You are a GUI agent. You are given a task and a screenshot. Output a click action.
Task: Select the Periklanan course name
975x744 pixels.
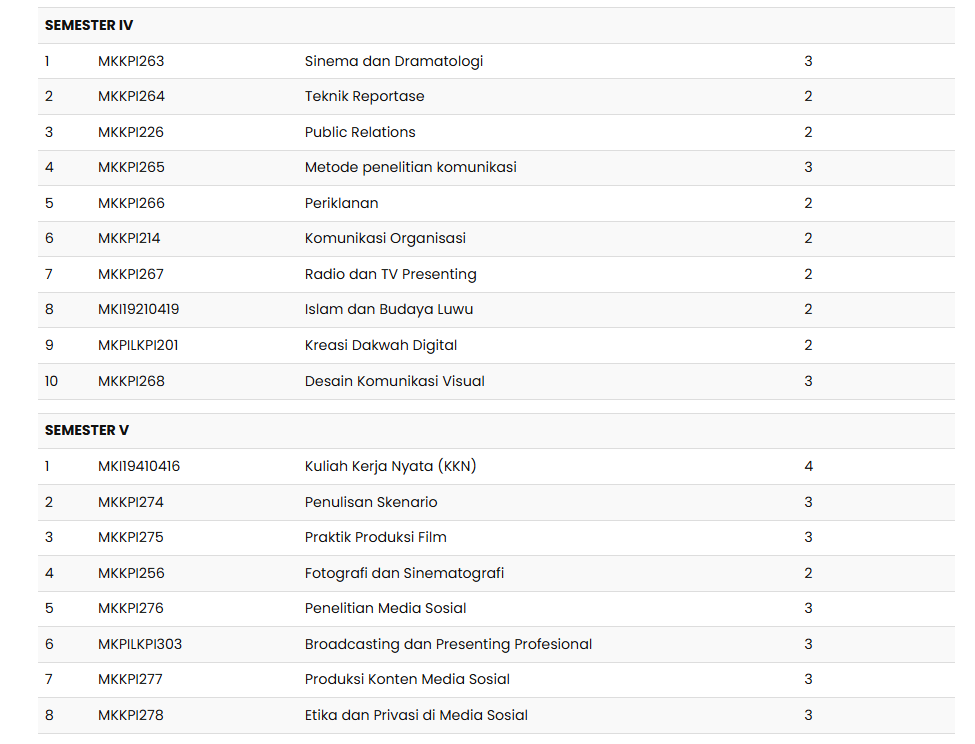click(341, 203)
